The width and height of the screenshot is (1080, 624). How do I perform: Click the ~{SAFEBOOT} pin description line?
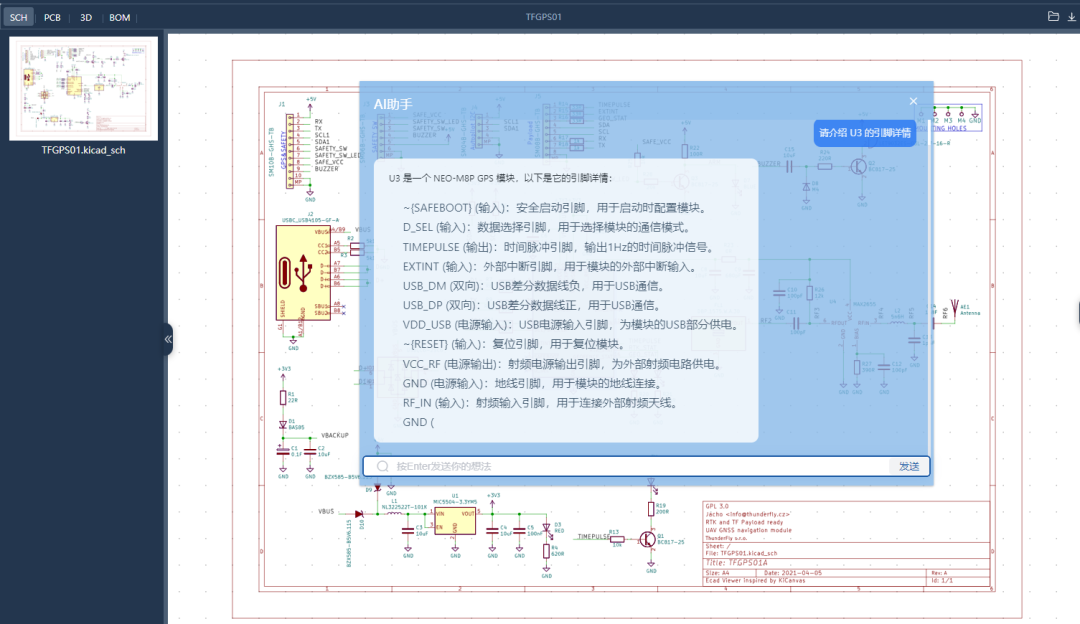555,207
